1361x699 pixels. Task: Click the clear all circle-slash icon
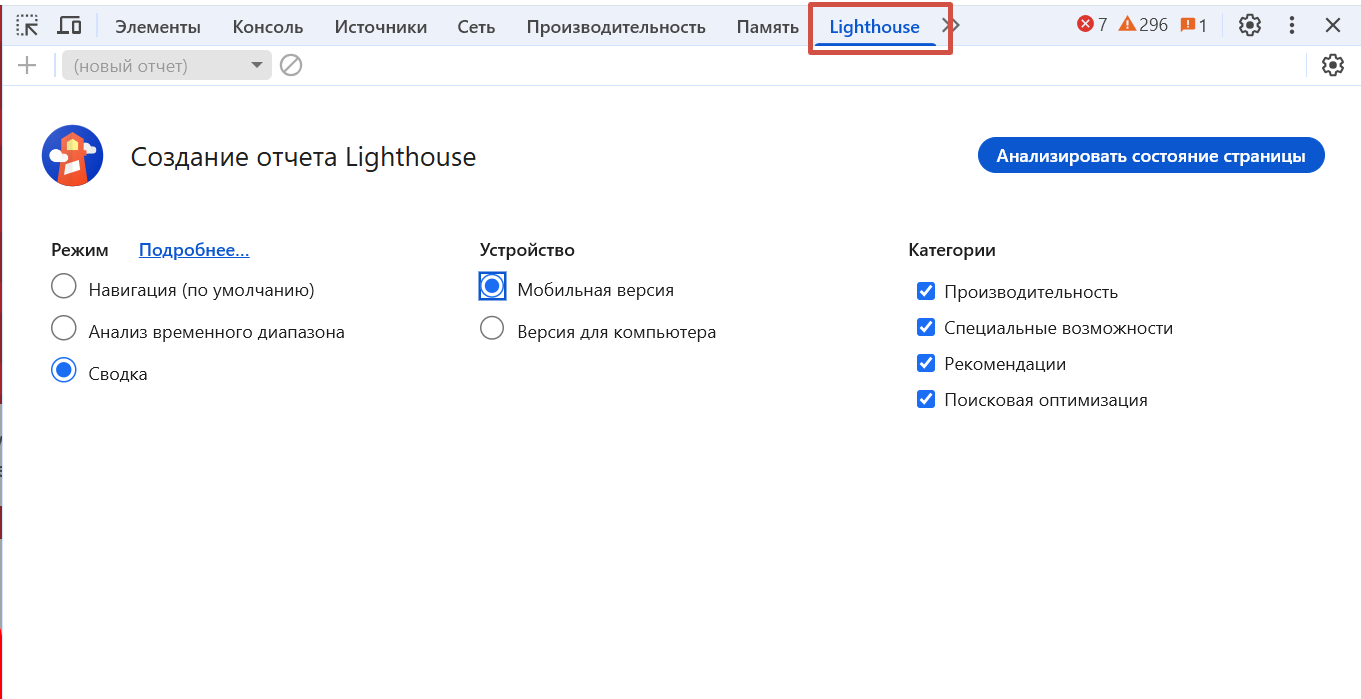(x=291, y=66)
